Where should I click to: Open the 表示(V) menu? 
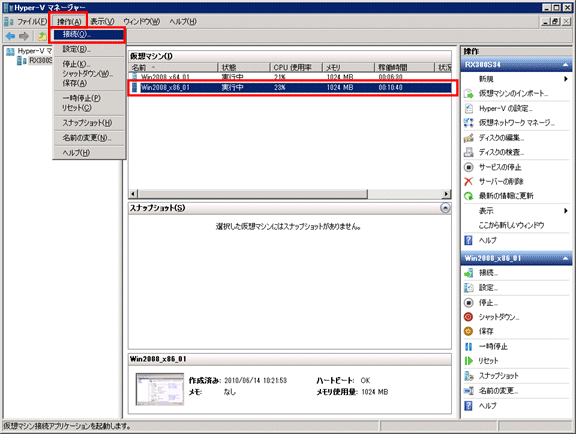point(102,22)
